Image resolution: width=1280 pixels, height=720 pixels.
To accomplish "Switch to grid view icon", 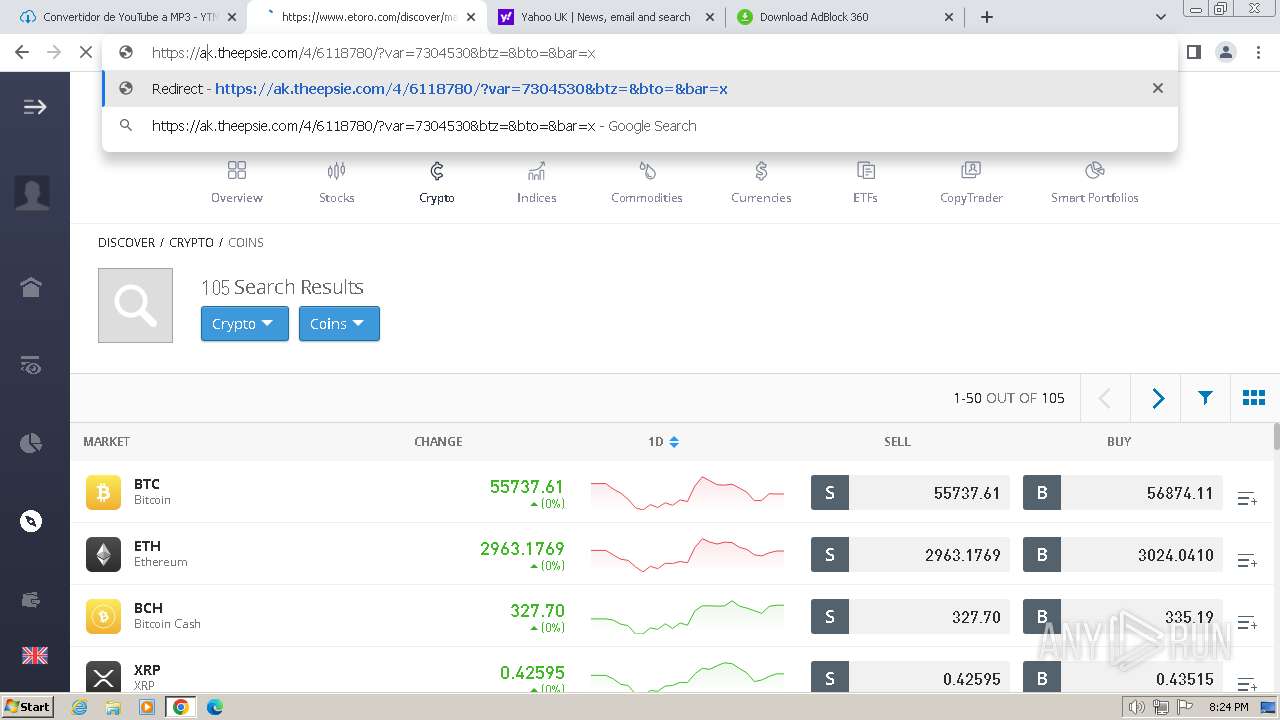I will tap(1254, 398).
